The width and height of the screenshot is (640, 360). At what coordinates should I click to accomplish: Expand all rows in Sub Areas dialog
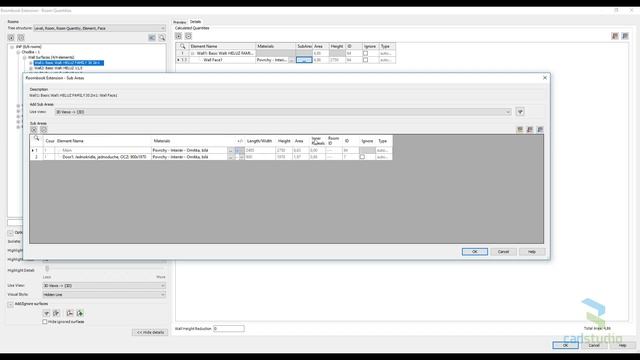click(x=34, y=130)
